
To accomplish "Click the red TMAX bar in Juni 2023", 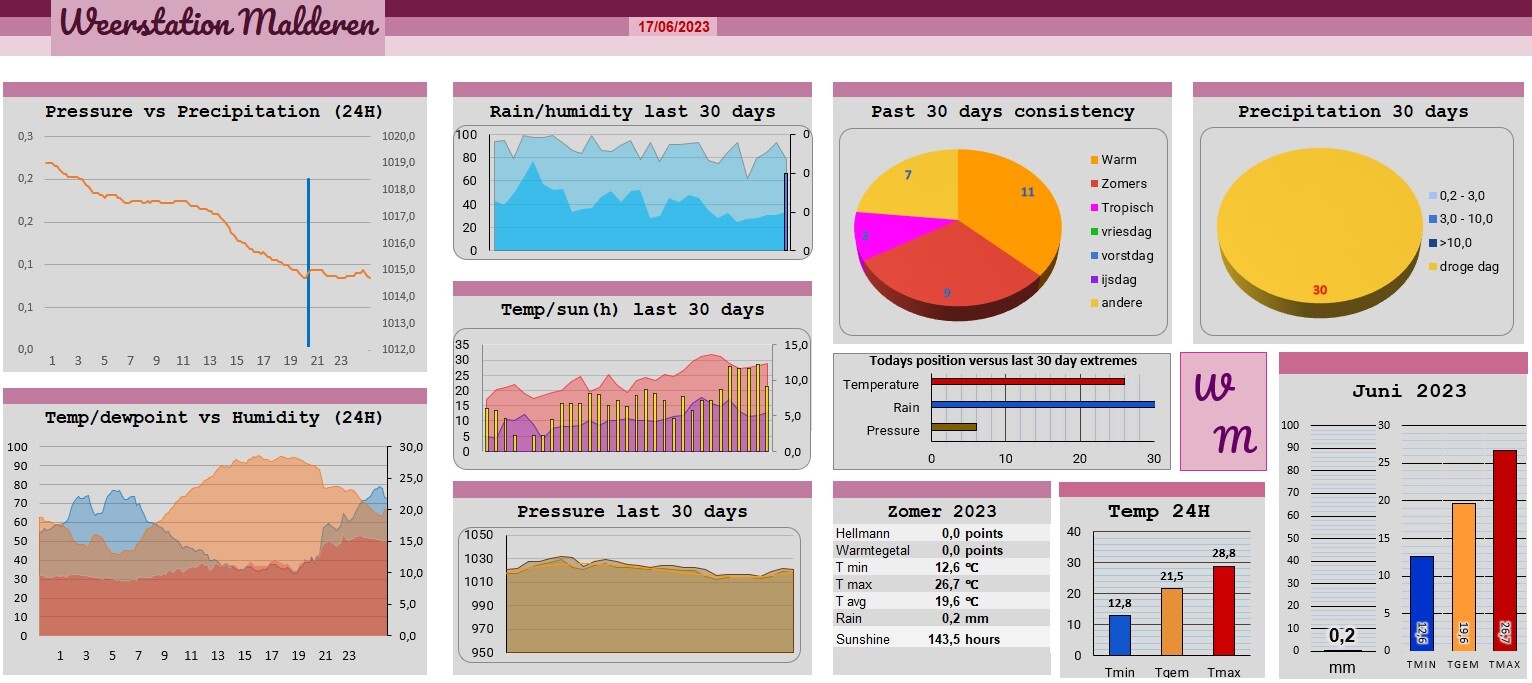I will coord(1505,550).
